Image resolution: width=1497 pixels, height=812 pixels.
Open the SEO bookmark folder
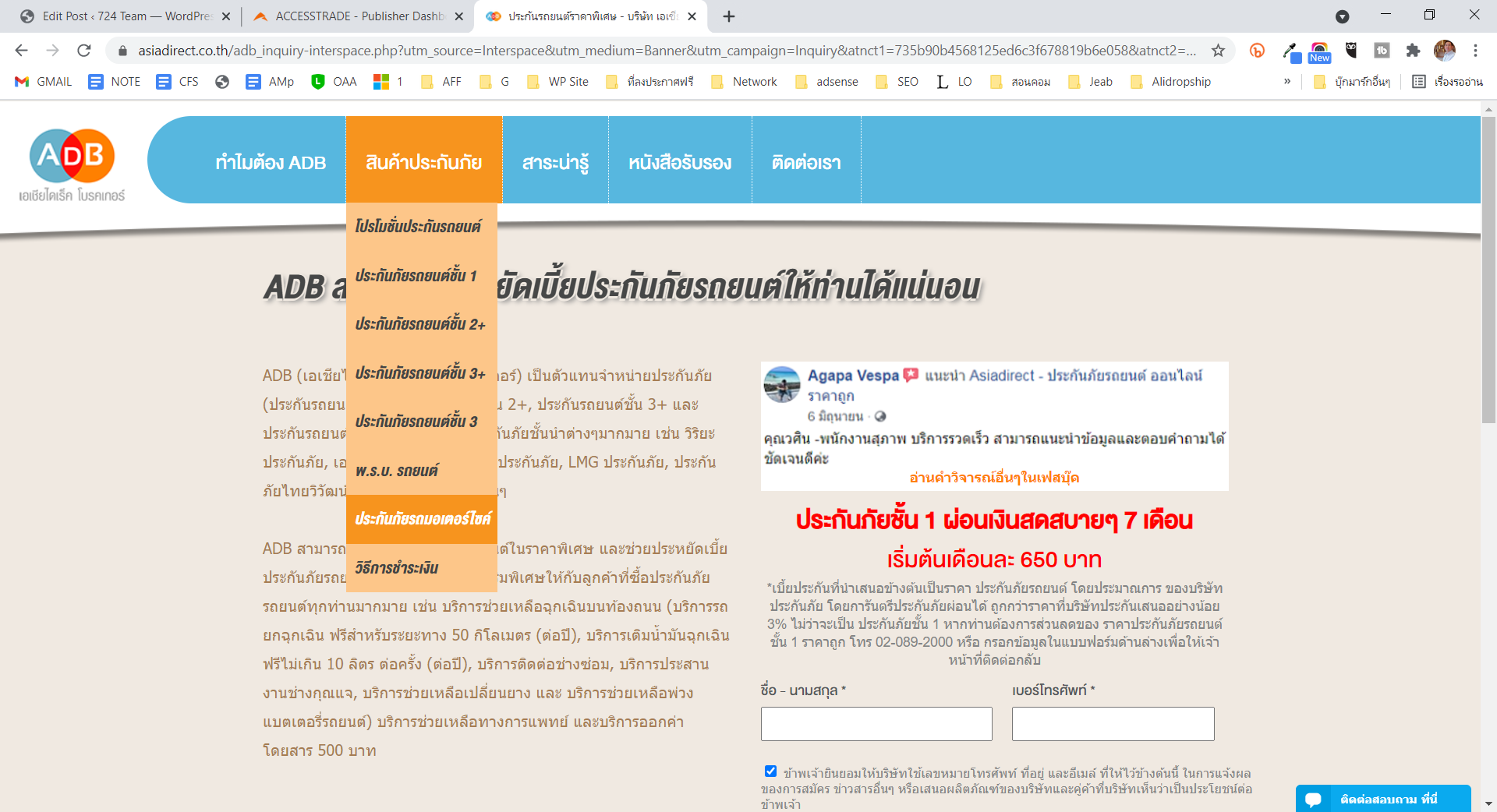(x=897, y=82)
